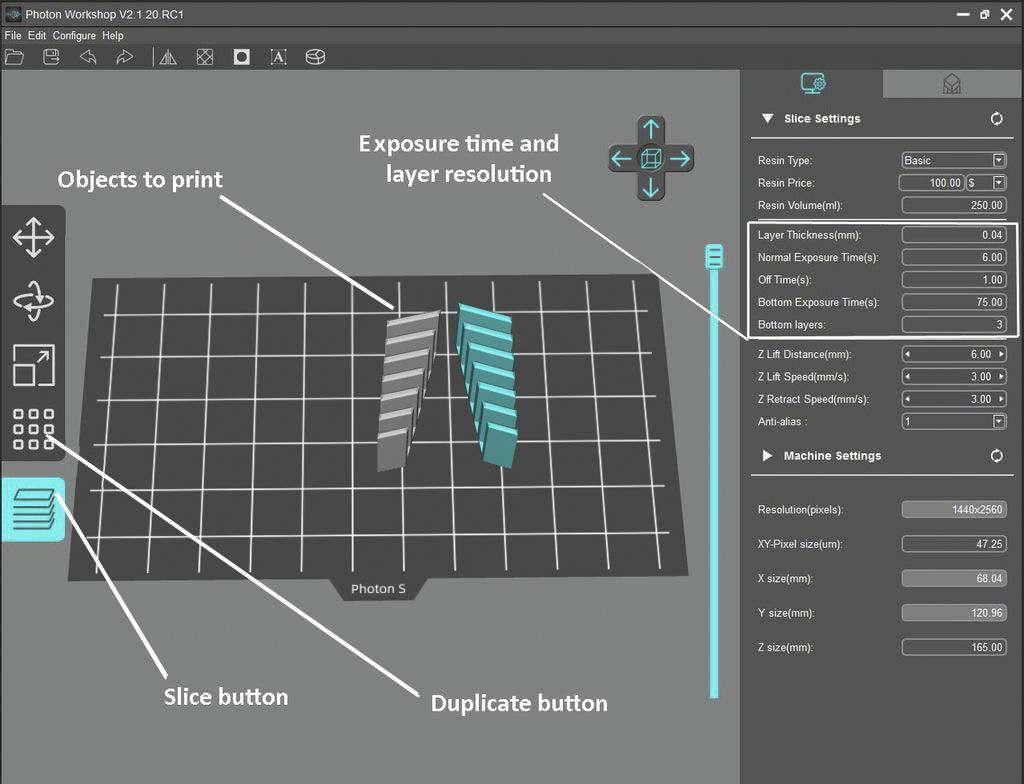Click the Y size field
This screenshot has width=1024, height=784.
coord(954,613)
